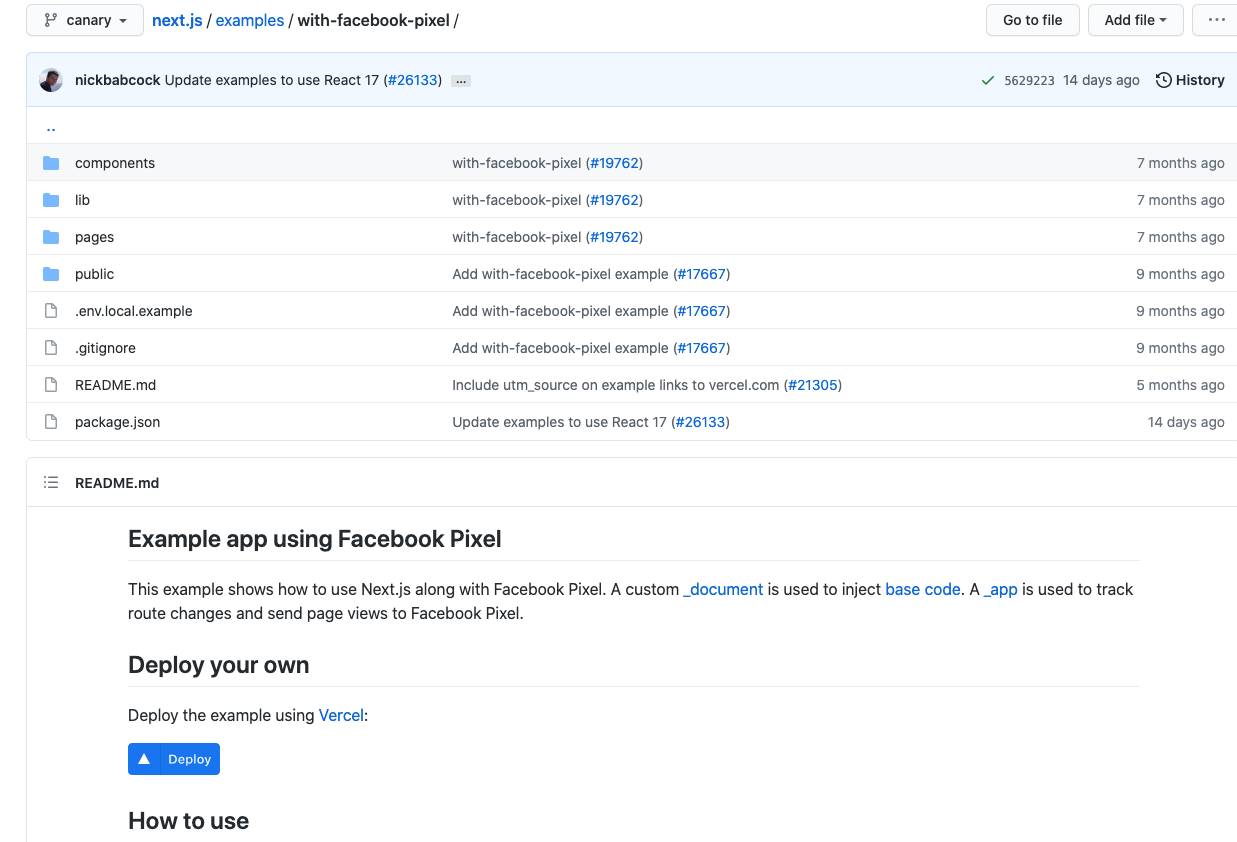
Task: Click the '14 days ago' timestamp in header
Action: point(1101,80)
